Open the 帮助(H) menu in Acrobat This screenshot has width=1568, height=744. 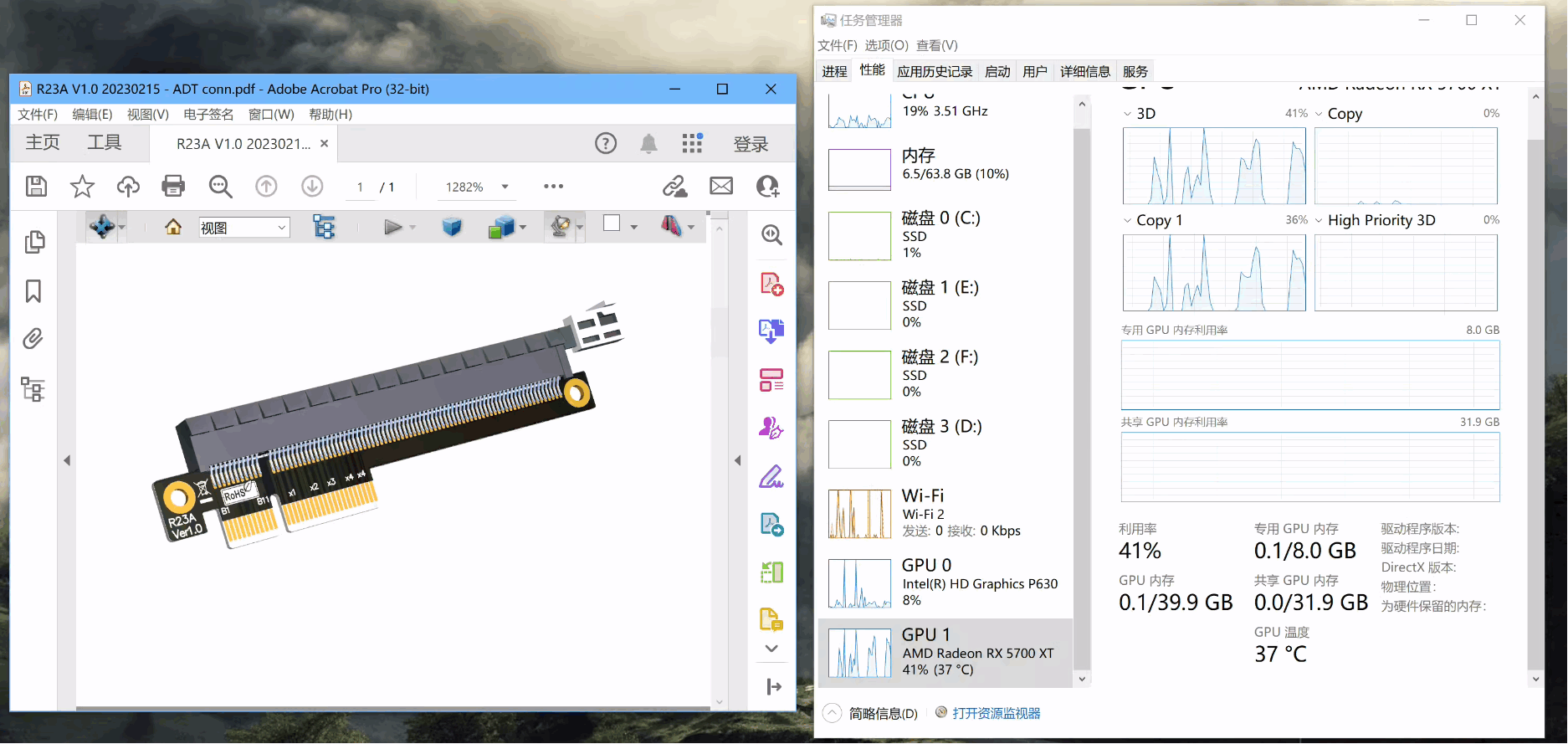click(x=331, y=115)
